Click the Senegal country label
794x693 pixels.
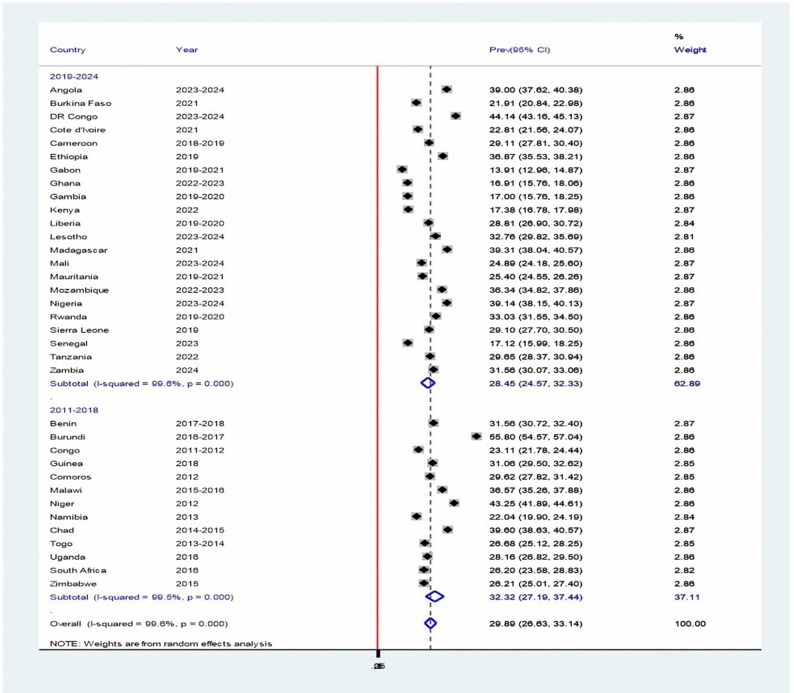click(68, 344)
